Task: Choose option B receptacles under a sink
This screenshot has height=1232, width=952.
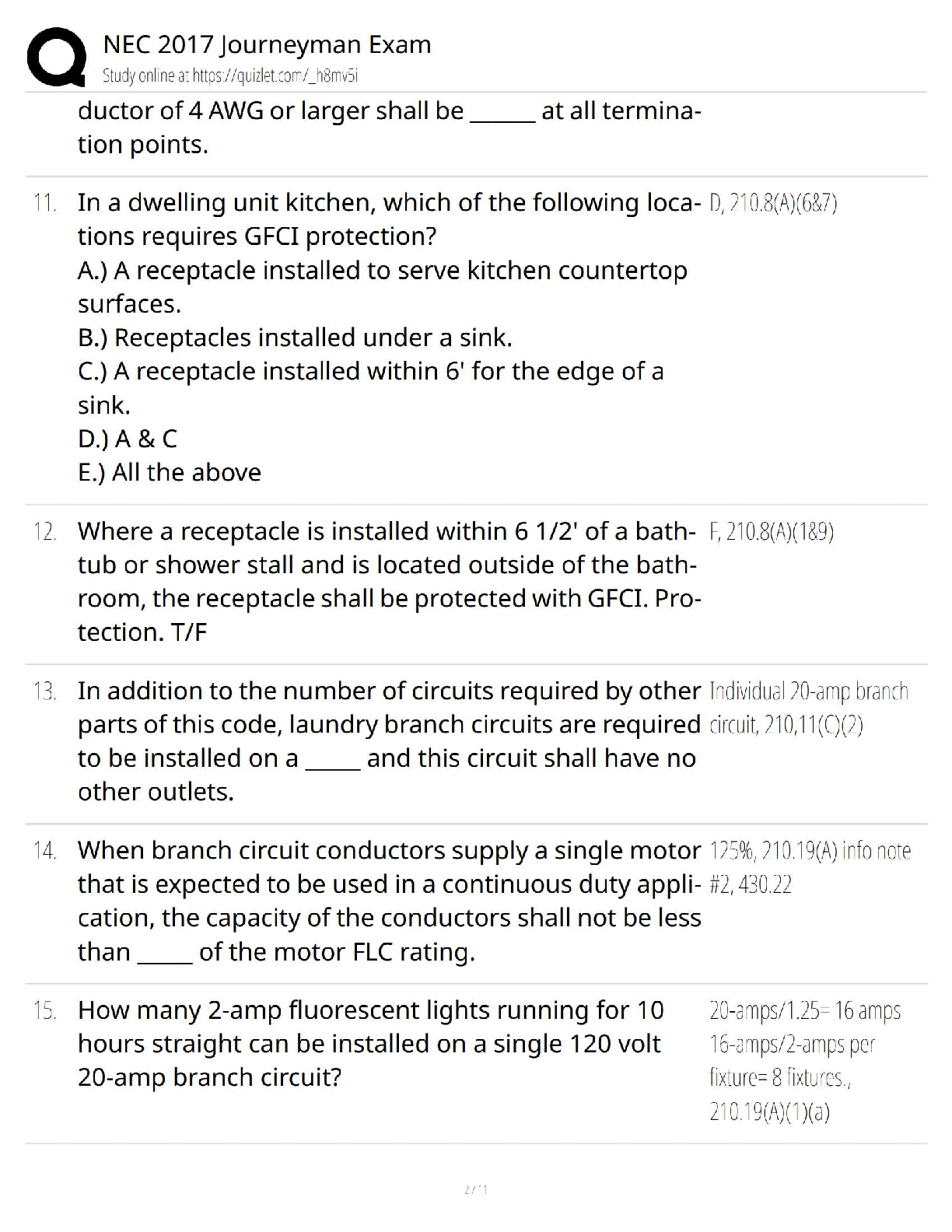Action: click(295, 338)
